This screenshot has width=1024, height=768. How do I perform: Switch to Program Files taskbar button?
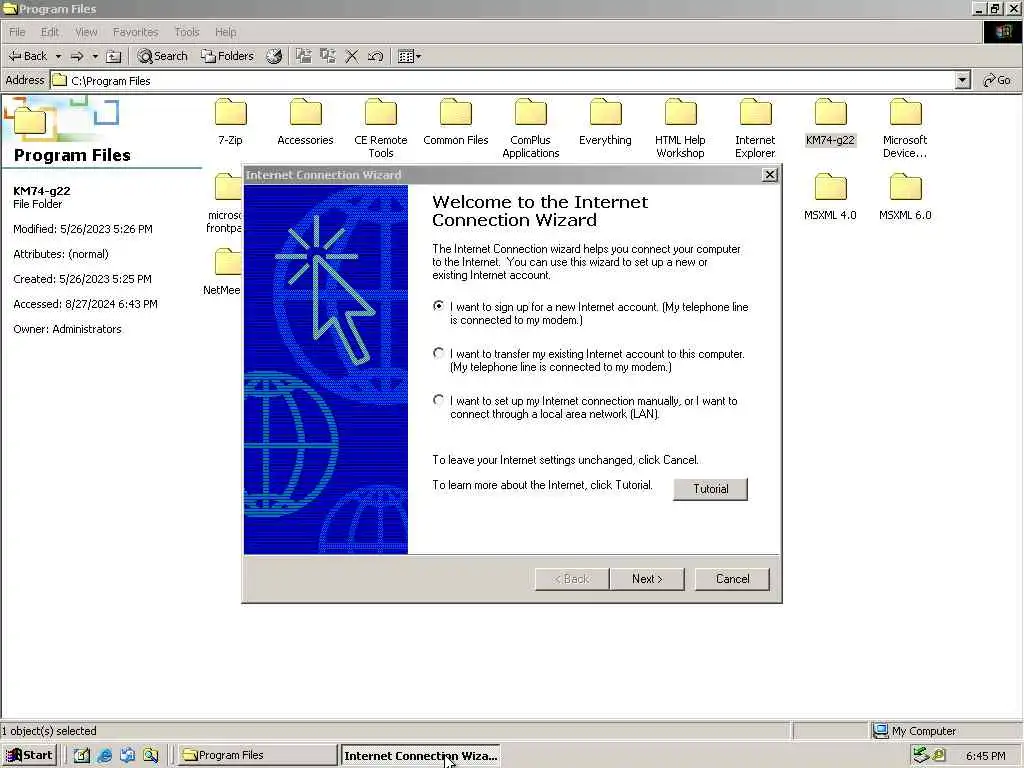coord(257,755)
